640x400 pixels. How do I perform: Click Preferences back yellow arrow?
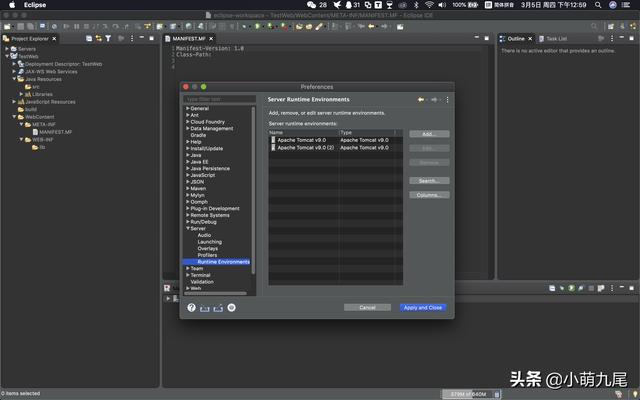tap(420, 100)
